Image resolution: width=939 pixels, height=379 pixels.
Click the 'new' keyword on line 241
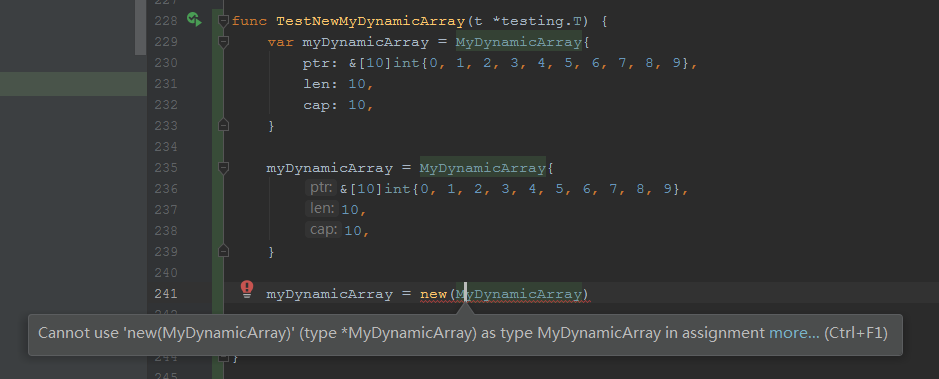coord(434,294)
